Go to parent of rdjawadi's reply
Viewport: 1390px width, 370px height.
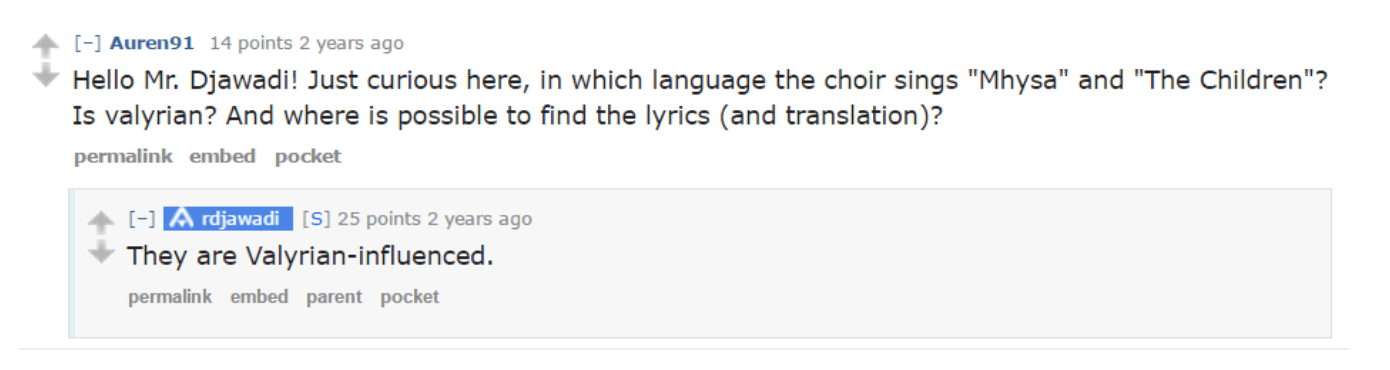click(x=334, y=297)
